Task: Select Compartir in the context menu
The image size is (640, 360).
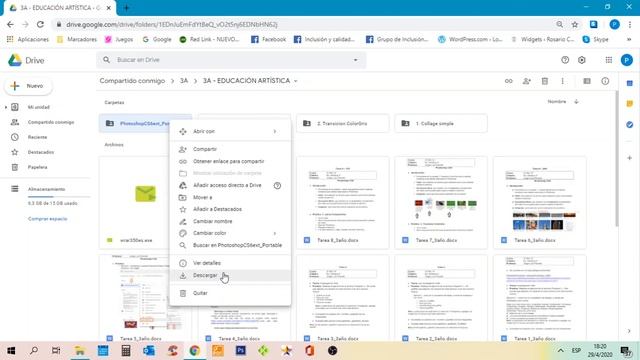Action: [230, 149]
